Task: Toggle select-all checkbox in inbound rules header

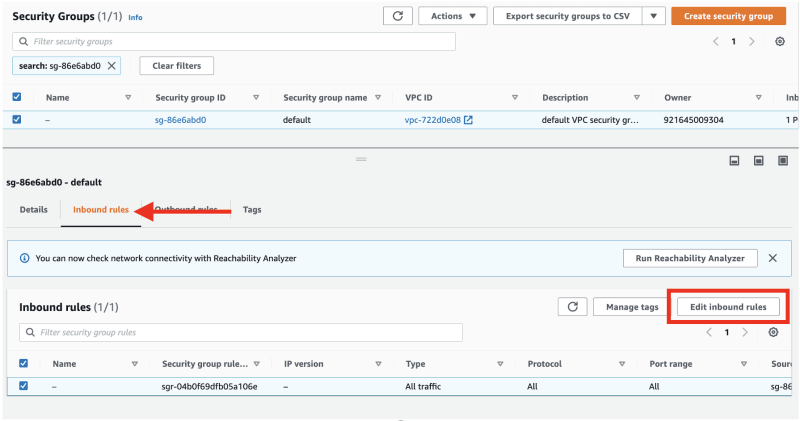Action: coord(23,363)
